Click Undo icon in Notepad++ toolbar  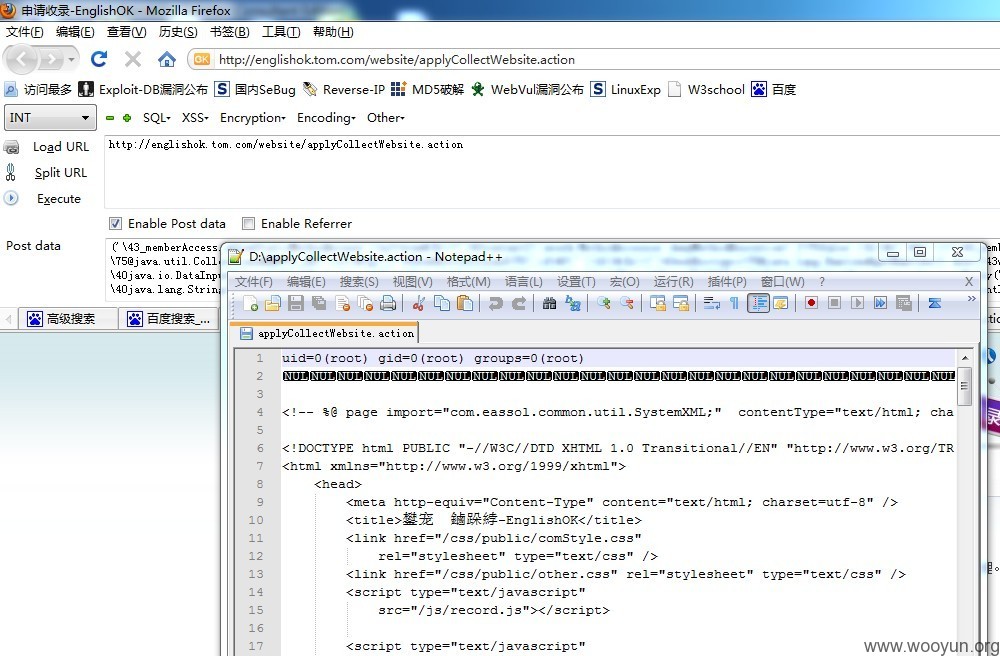(496, 303)
